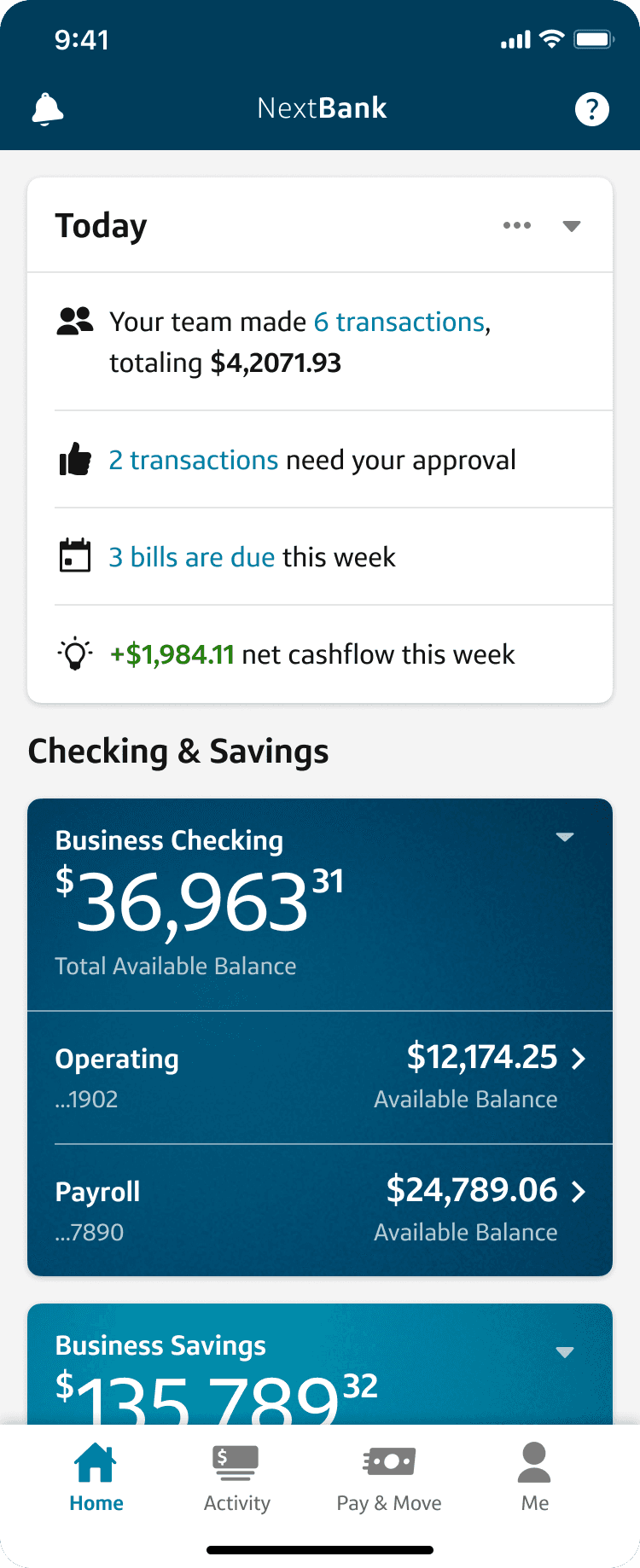Select the Home tab
The image size is (640, 1568).
(x=96, y=1478)
